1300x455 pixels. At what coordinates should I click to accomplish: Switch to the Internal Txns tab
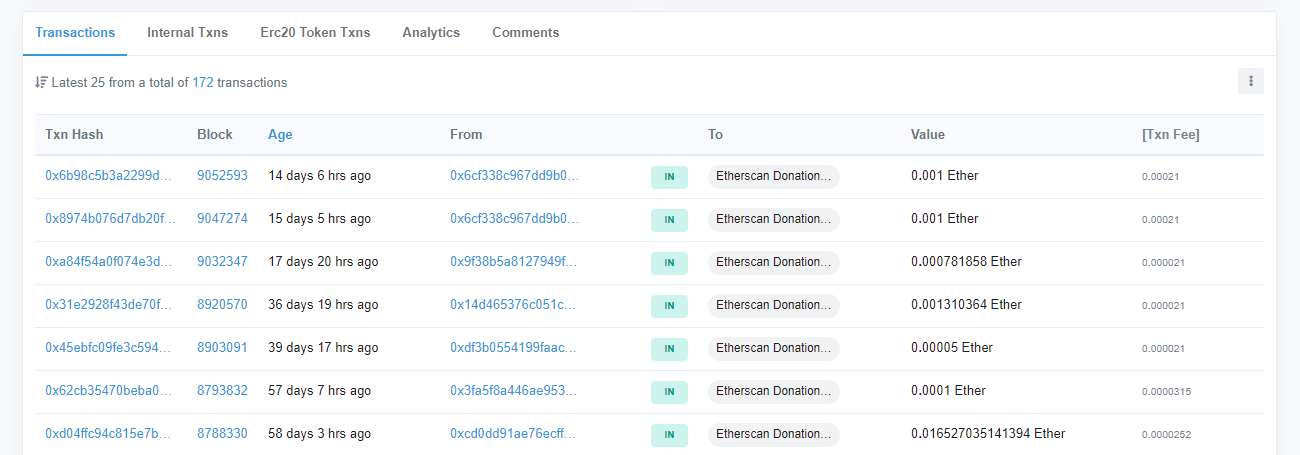tap(187, 33)
